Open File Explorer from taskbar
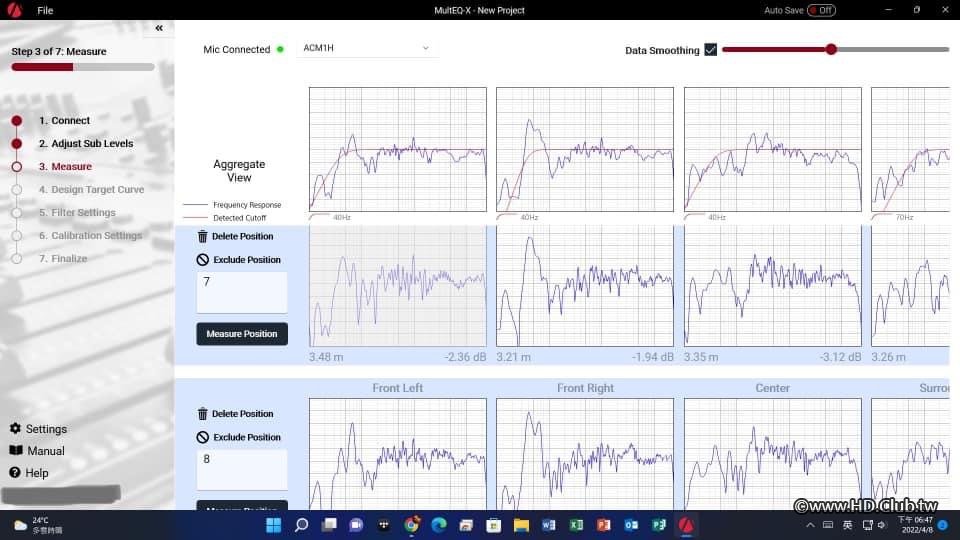Image resolution: width=960 pixels, height=540 pixels. [521, 525]
